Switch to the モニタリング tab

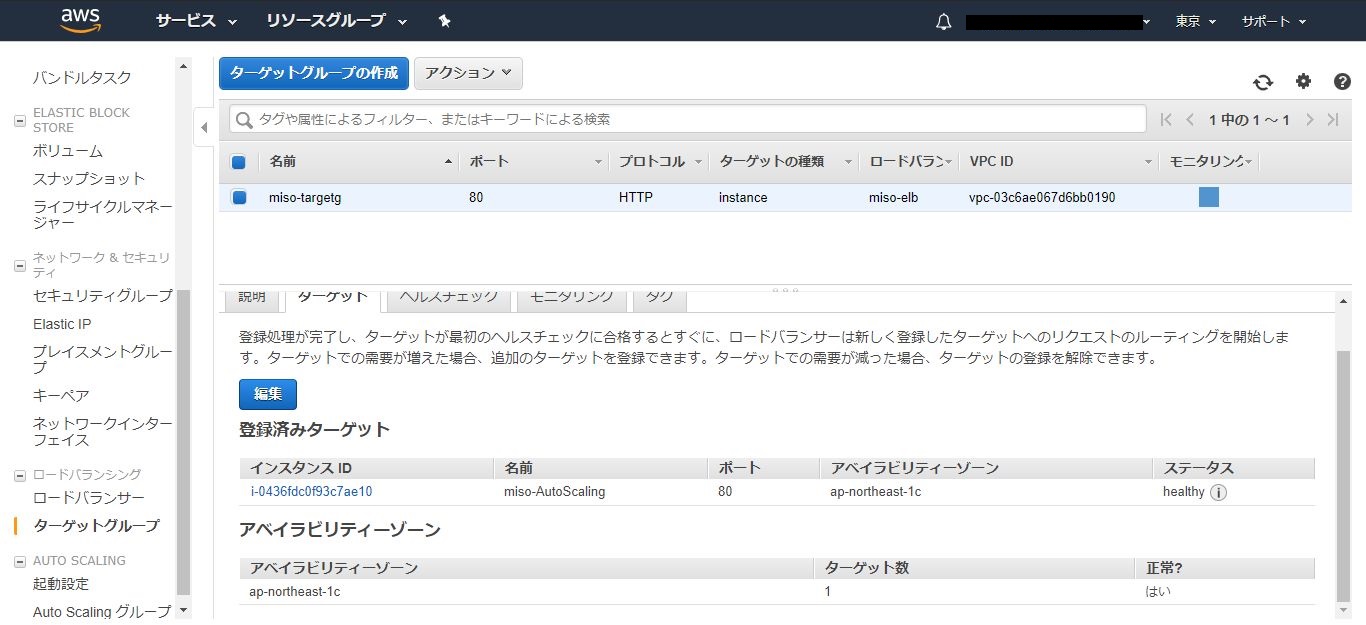(x=571, y=297)
